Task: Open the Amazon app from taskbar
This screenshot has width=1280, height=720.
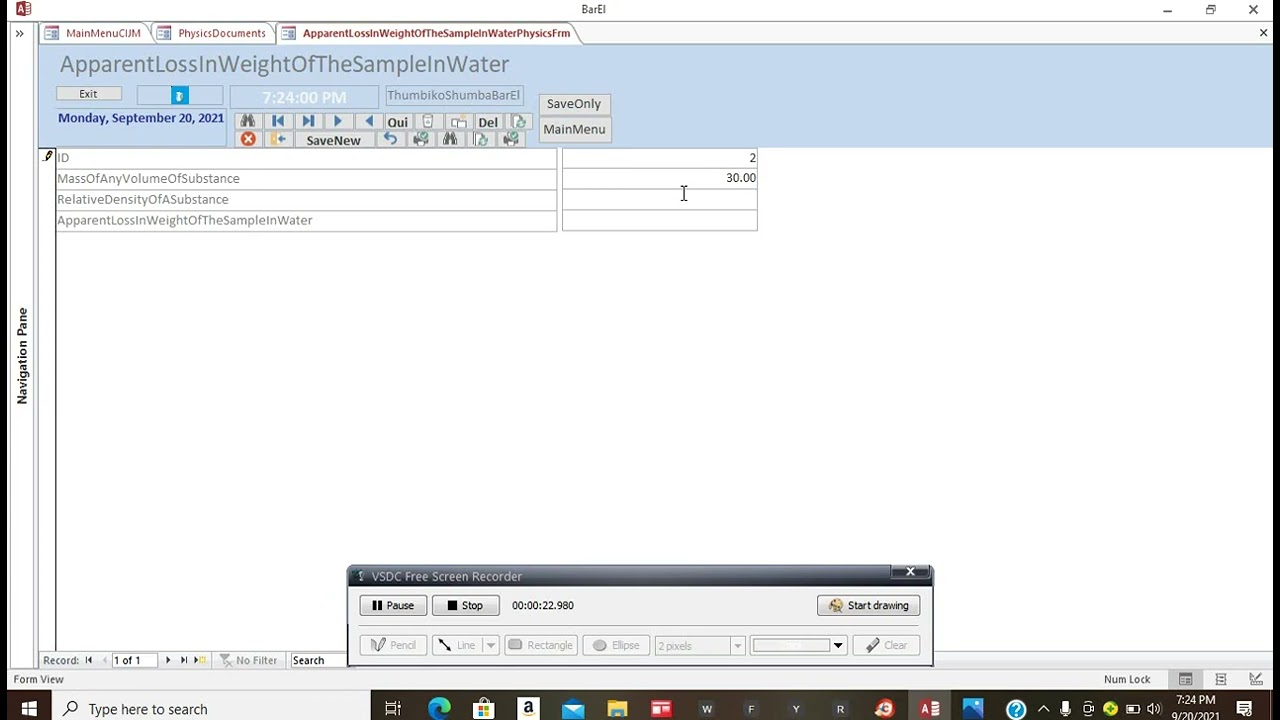Action: click(528, 709)
